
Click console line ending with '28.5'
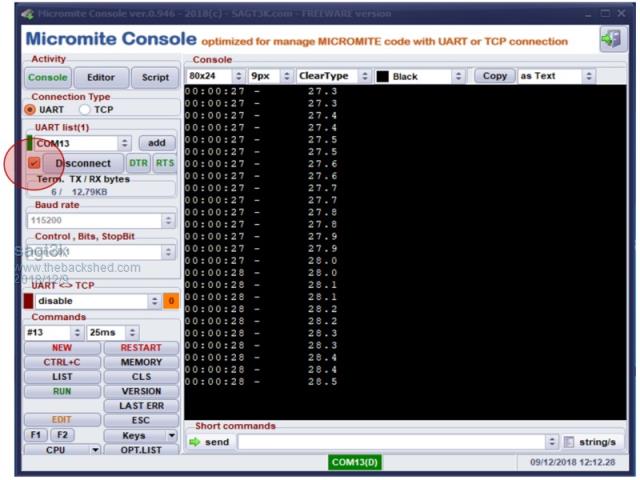(261, 382)
